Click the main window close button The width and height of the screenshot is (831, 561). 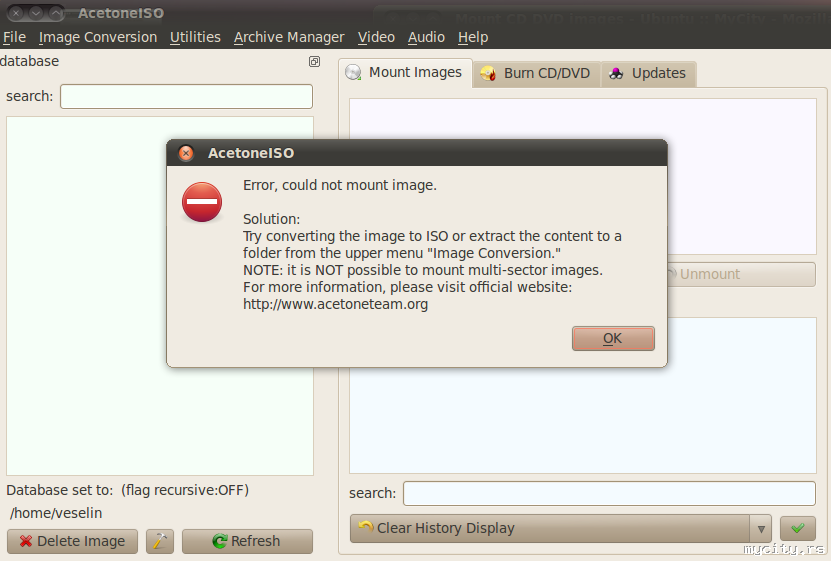[16, 13]
